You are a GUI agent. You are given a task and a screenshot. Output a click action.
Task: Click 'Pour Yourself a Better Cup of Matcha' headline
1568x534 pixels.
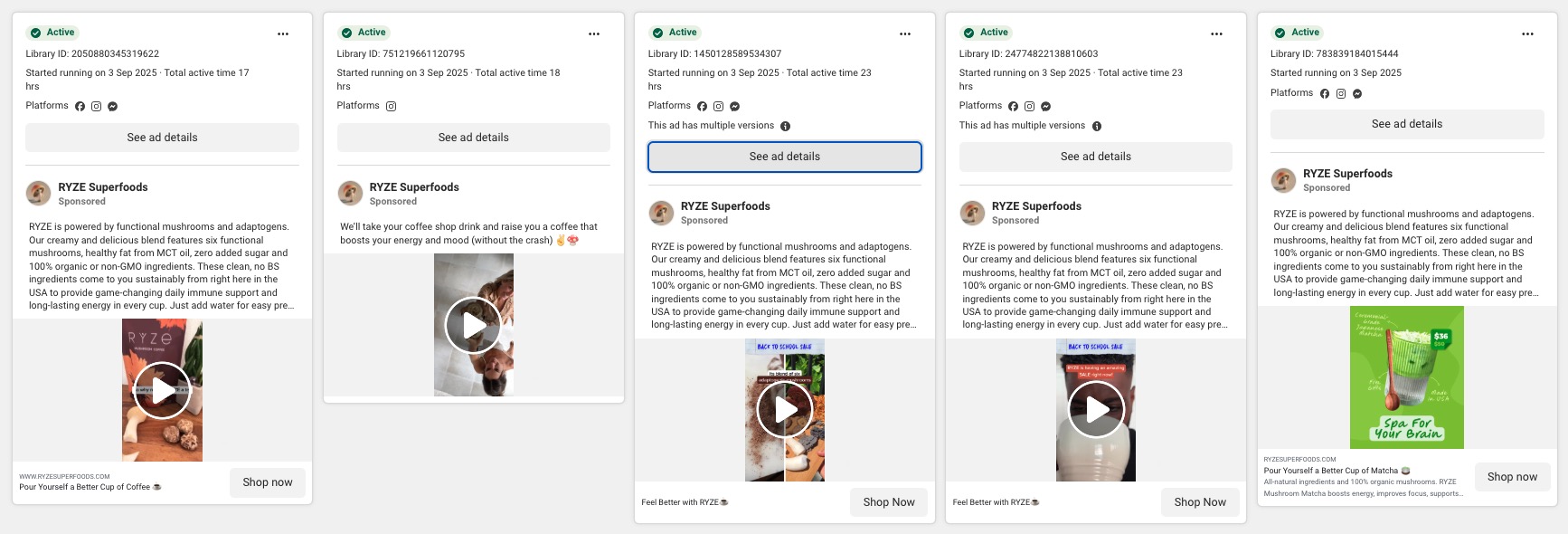1337,471
